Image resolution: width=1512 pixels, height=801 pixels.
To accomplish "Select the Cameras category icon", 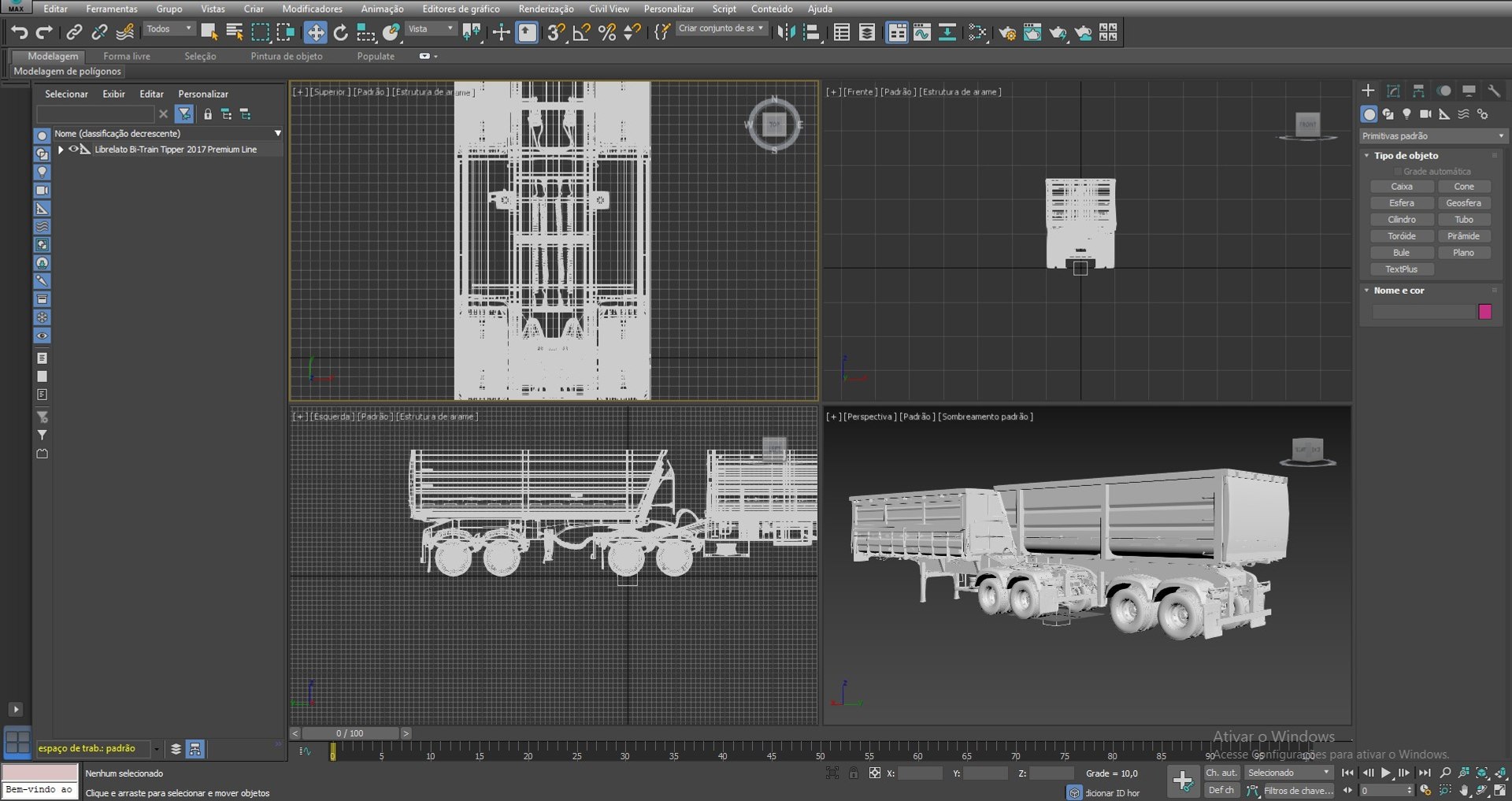I will (x=1425, y=114).
